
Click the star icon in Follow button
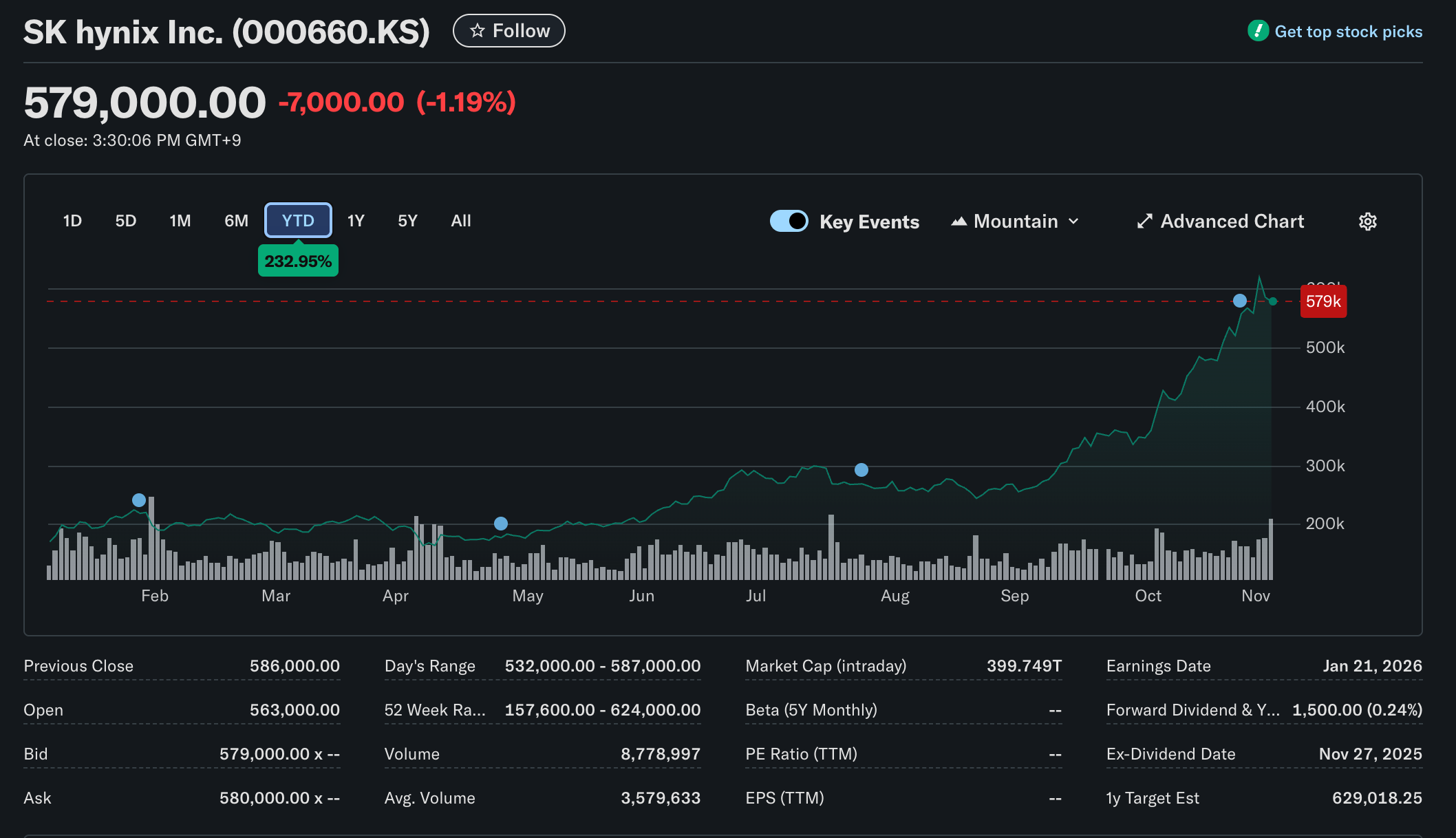click(477, 31)
